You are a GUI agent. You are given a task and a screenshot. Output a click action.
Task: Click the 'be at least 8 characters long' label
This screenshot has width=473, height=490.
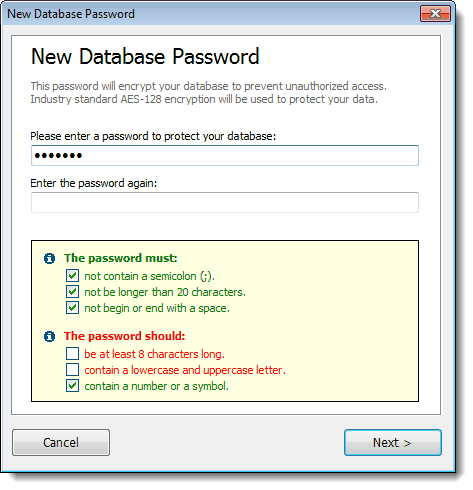[x=154, y=354]
